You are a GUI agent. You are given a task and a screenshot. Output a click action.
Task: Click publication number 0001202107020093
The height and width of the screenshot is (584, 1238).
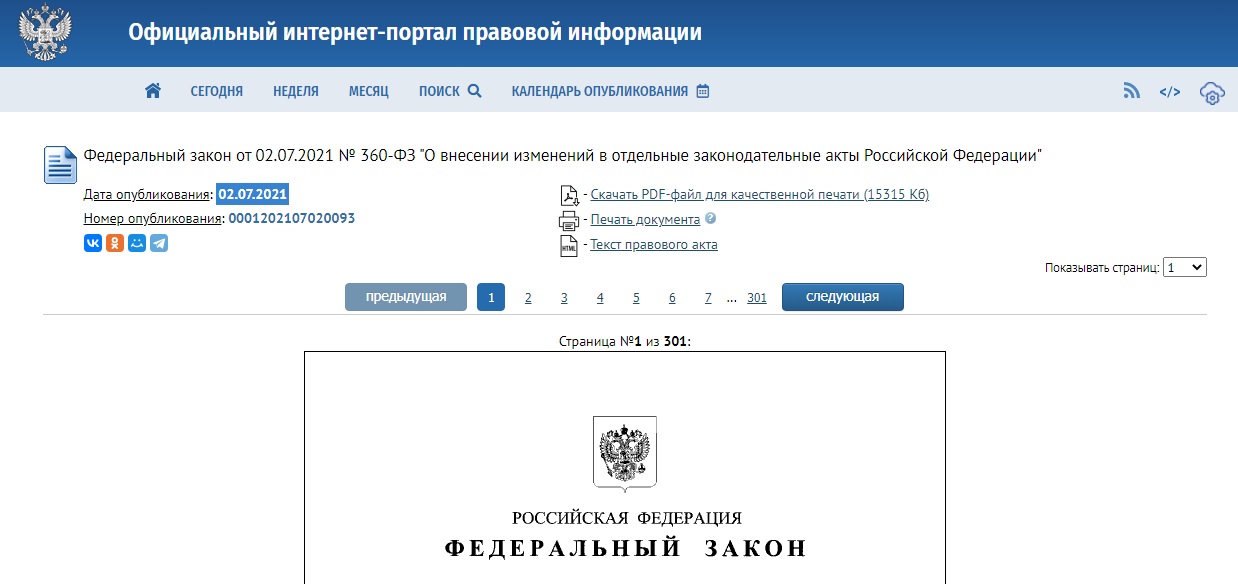click(292, 218)
